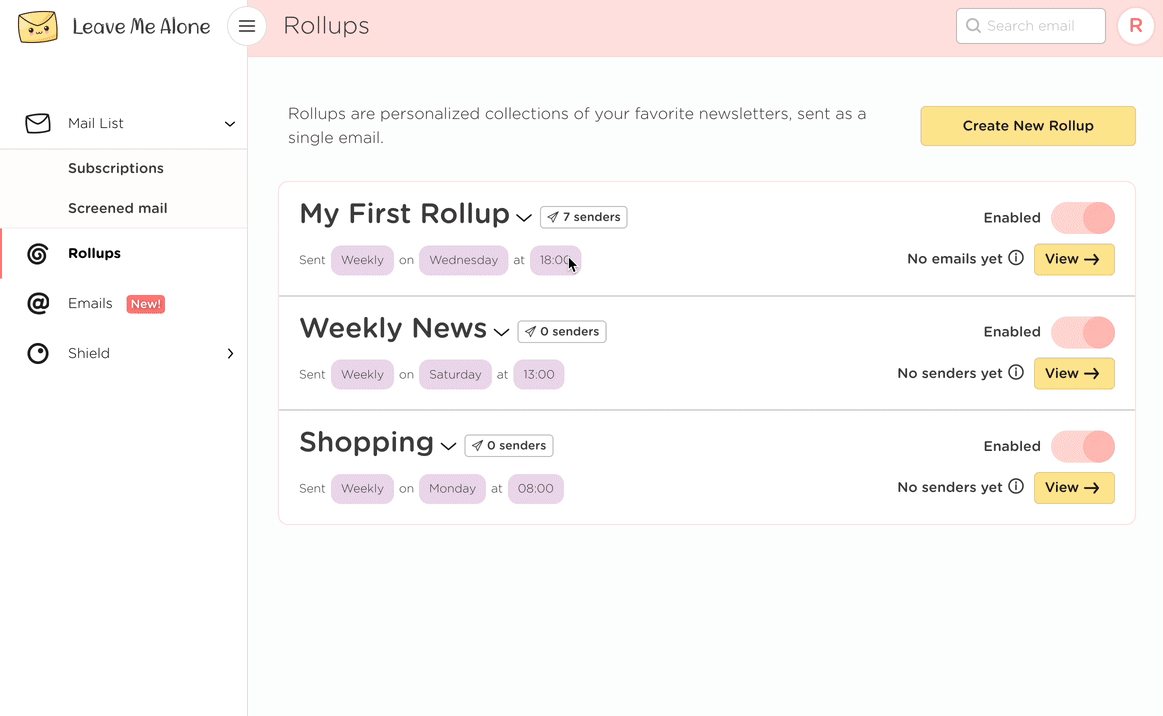
Task: Expand the My First Rollup title chevron
Action: pos(524,218)
